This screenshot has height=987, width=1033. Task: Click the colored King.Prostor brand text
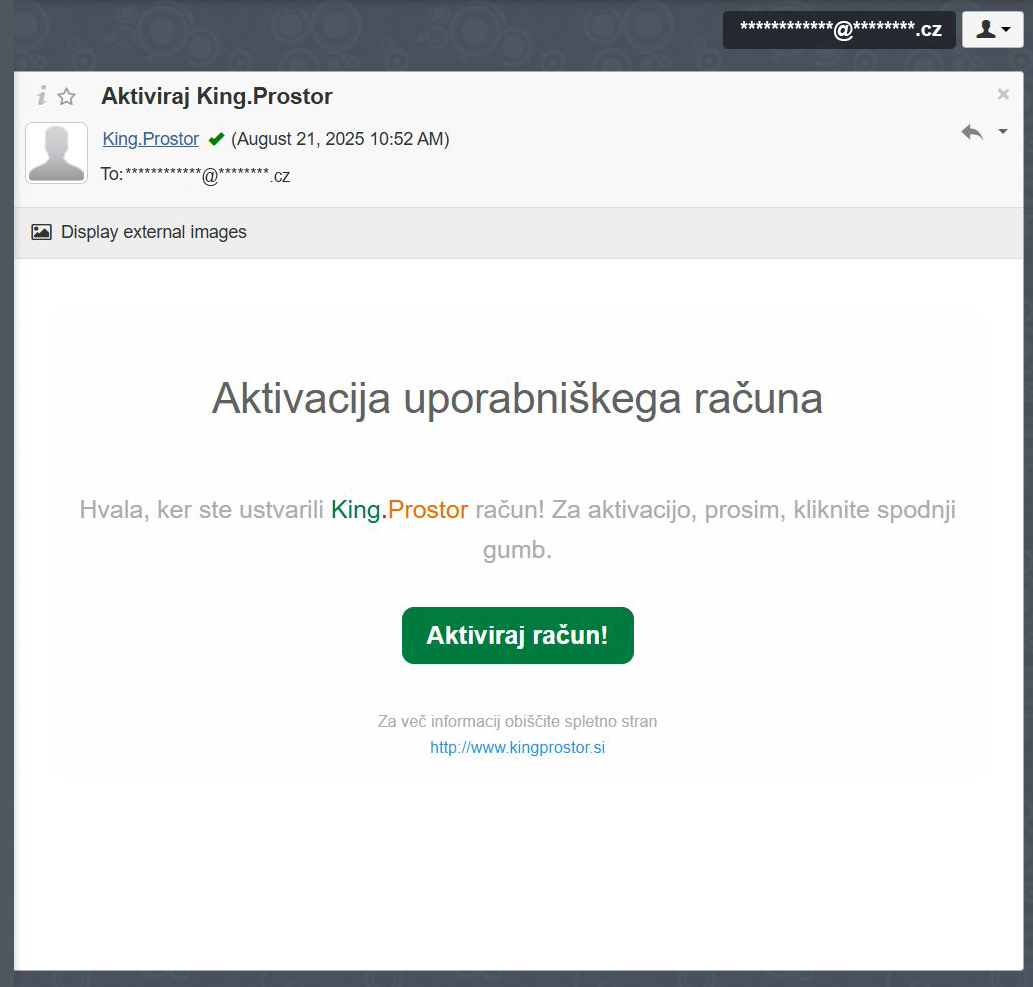399,509
